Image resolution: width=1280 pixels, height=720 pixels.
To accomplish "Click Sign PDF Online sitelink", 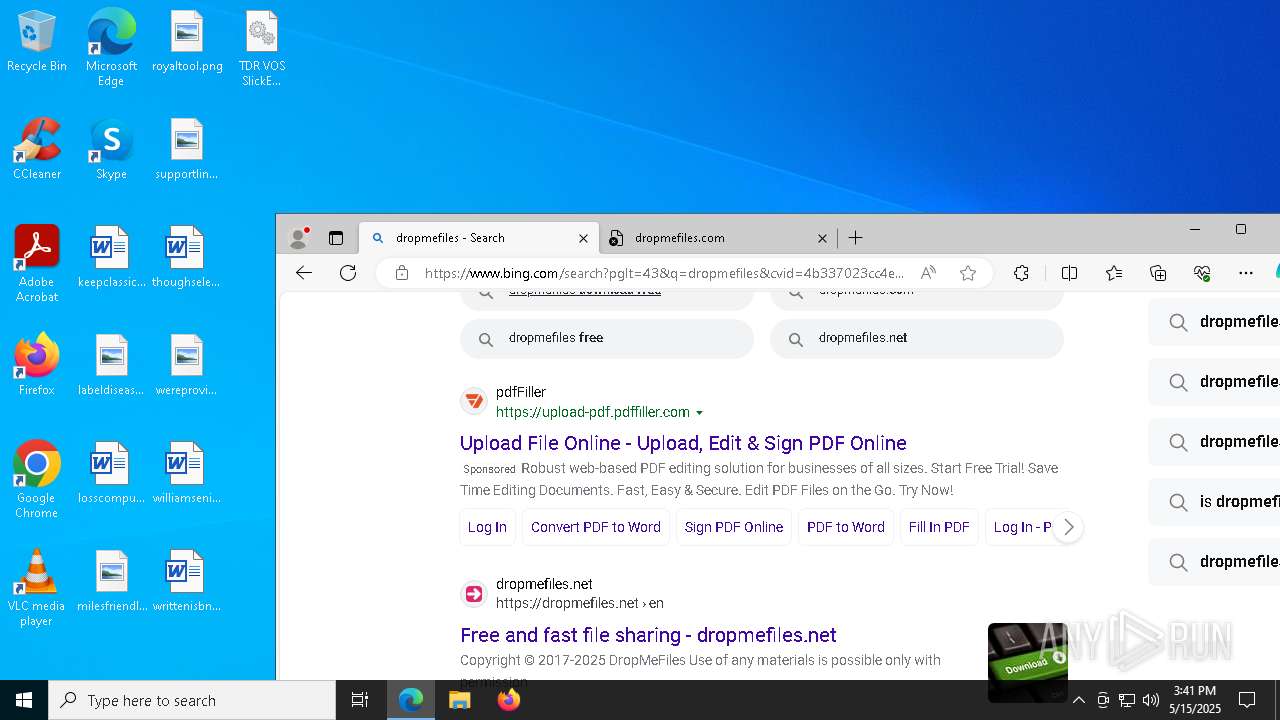I will pyautogui.click(x=734, y=527).
